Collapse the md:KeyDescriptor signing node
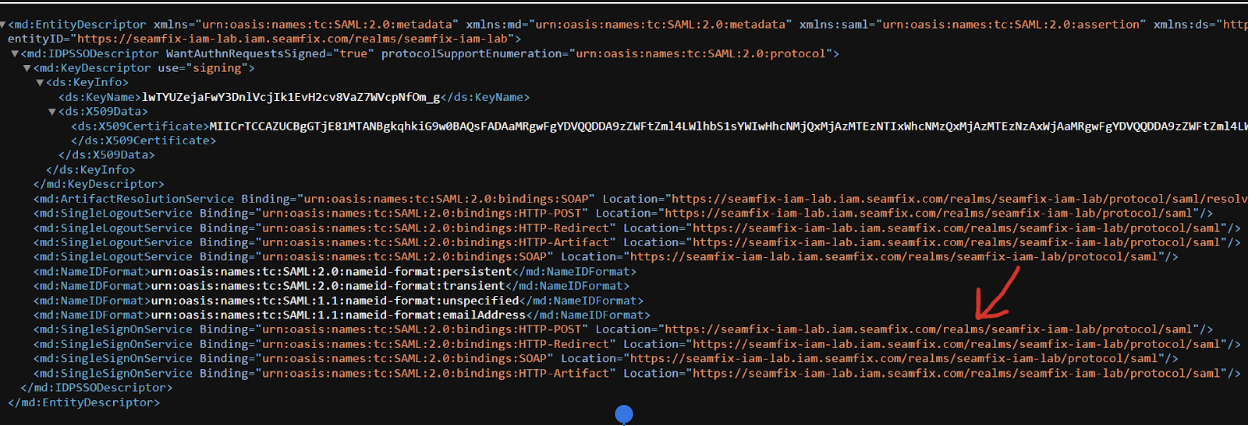The image size is (1256, 426). [27, 68]
